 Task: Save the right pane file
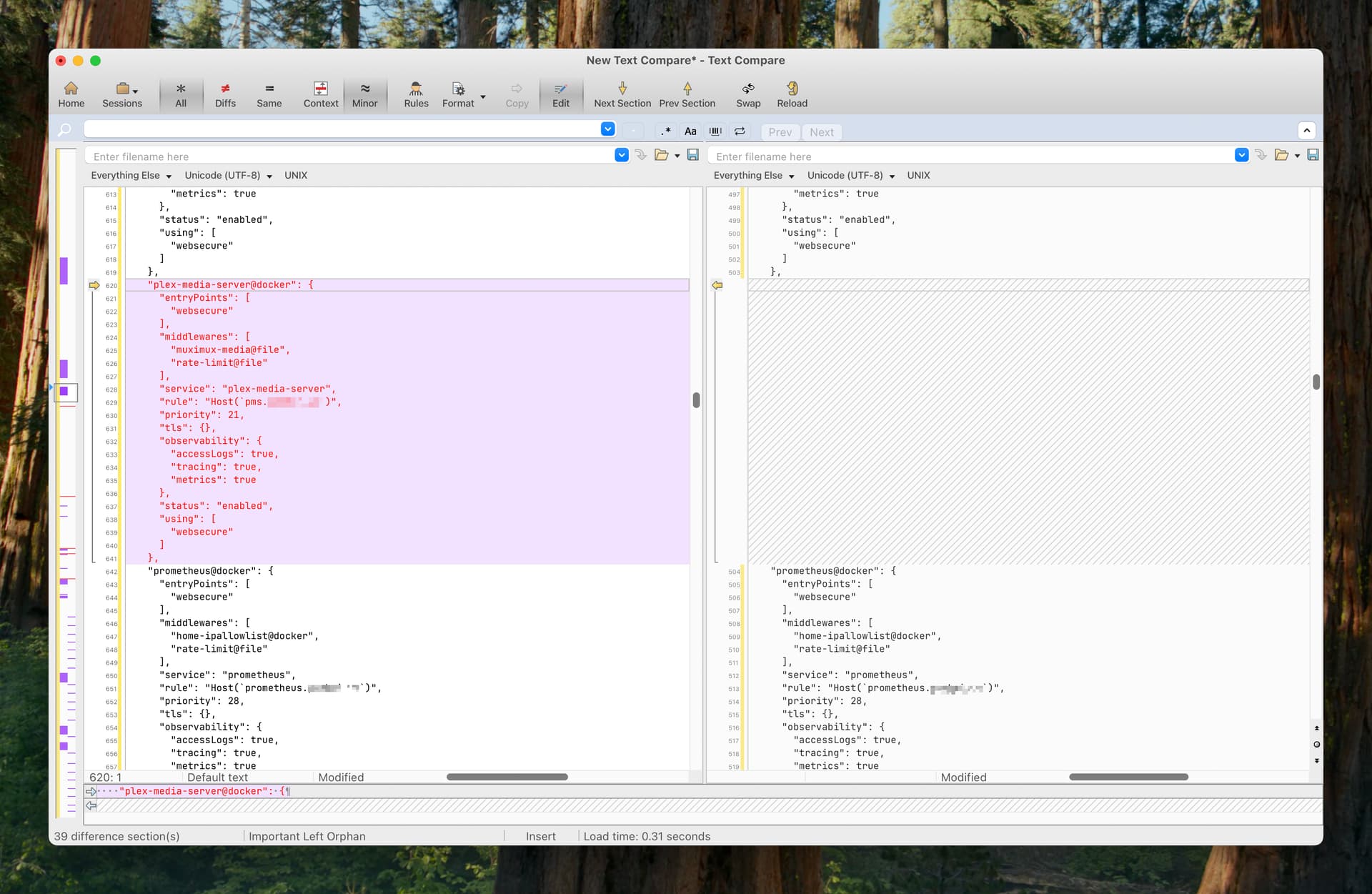click(1313, 155)
